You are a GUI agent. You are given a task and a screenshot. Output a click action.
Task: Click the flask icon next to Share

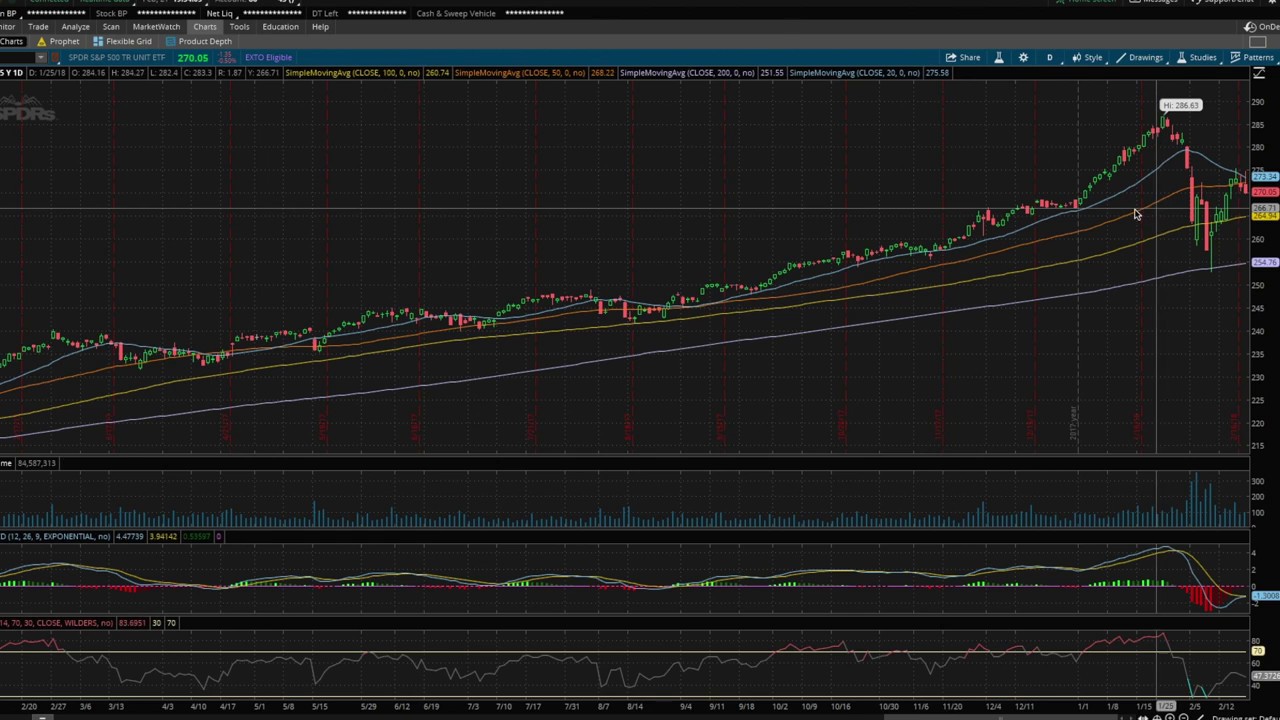998,57
